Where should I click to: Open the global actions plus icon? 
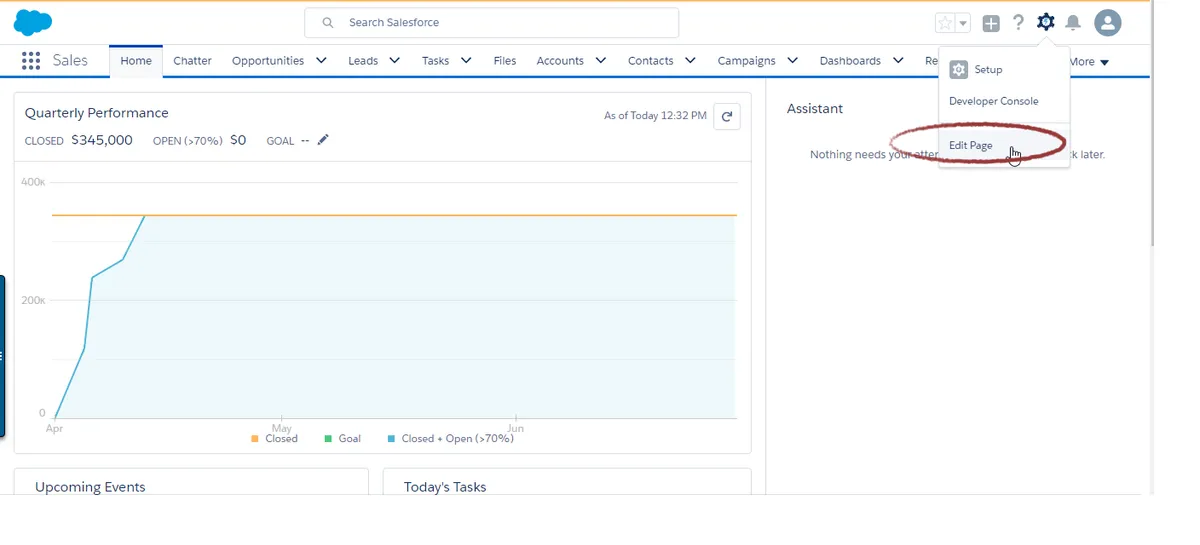pos(991,23)
